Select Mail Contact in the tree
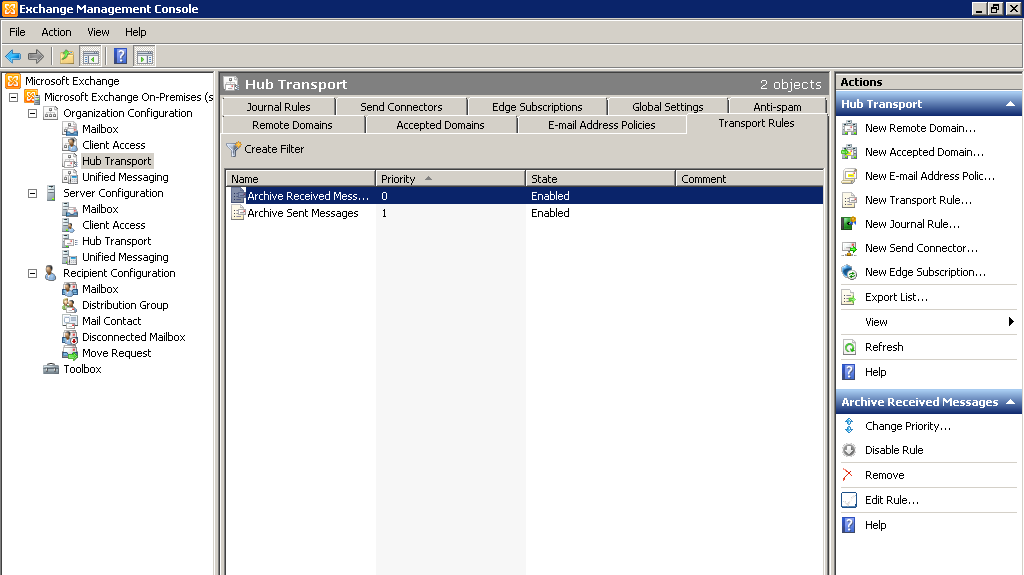Image resolution: width=1024 pixels, height=575 pixels. pyautogui.click(x=111, y=321)
